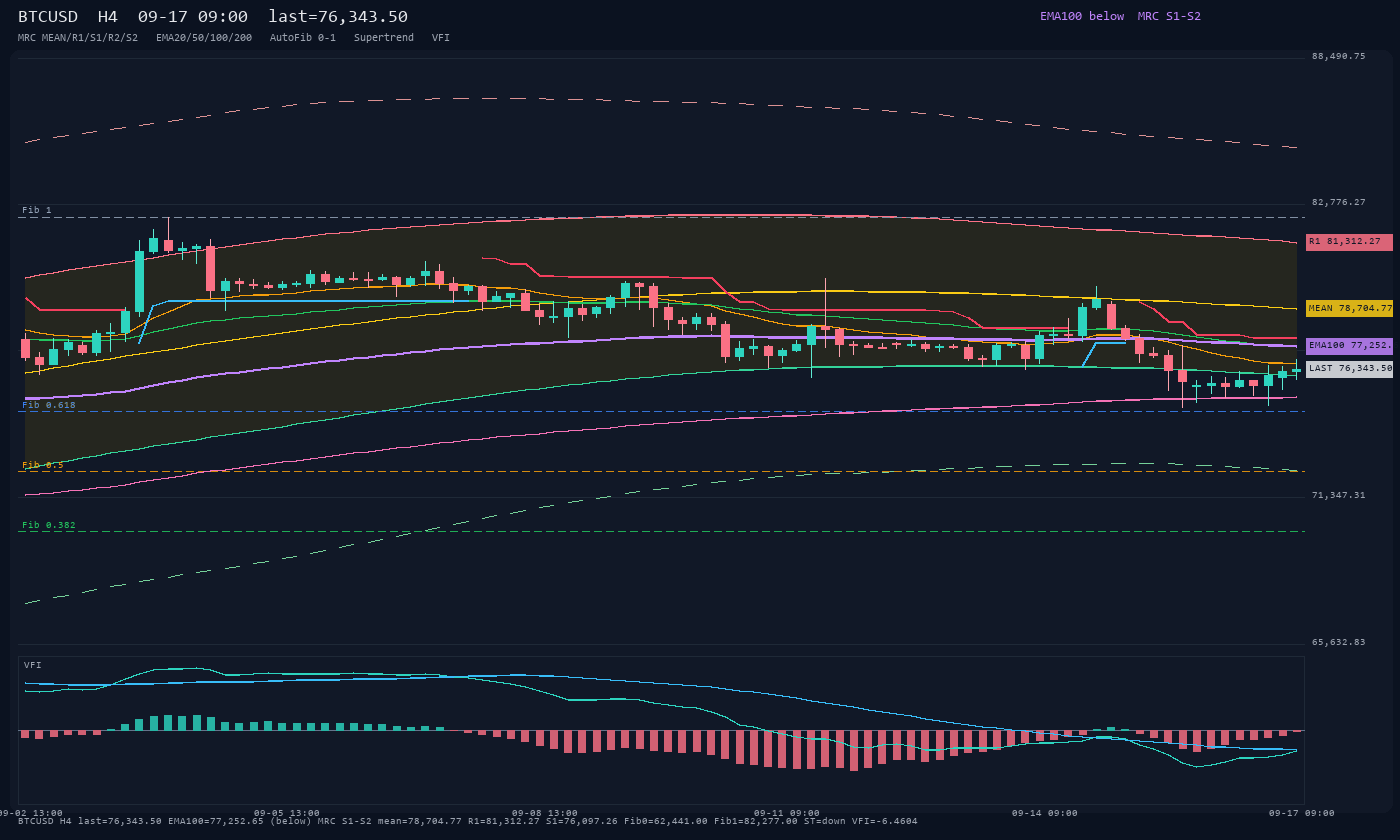The width and height of the screenshot is (1400, 840).
Task: Click the VFI legend entry in header
Action: pyautogui.click(x=441, y=38)
